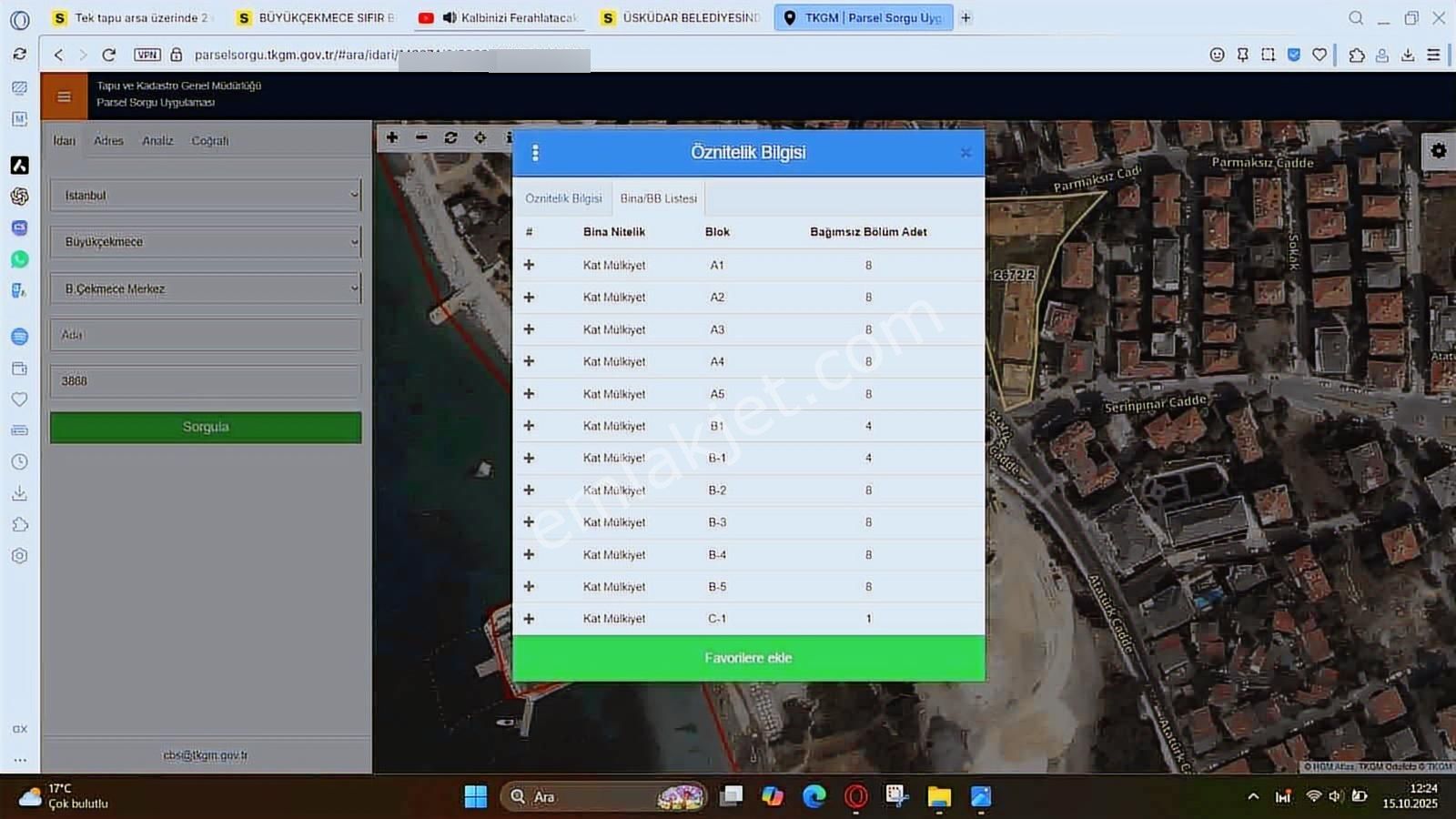
Task: Zoom out with the map minus tool
Action: [x=421, y=137]
